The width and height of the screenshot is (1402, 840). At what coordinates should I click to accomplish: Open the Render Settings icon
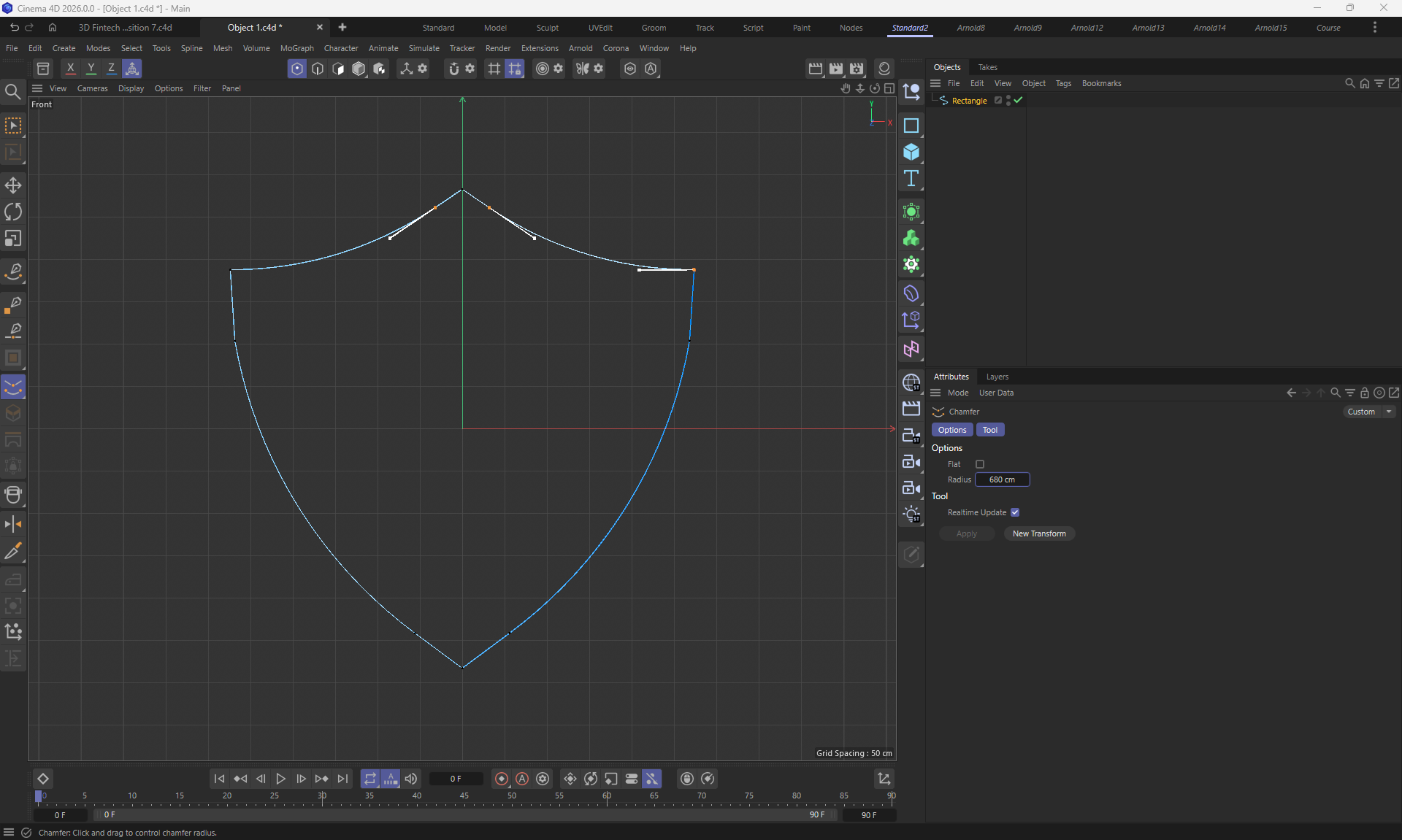click(x=857, y=69)
